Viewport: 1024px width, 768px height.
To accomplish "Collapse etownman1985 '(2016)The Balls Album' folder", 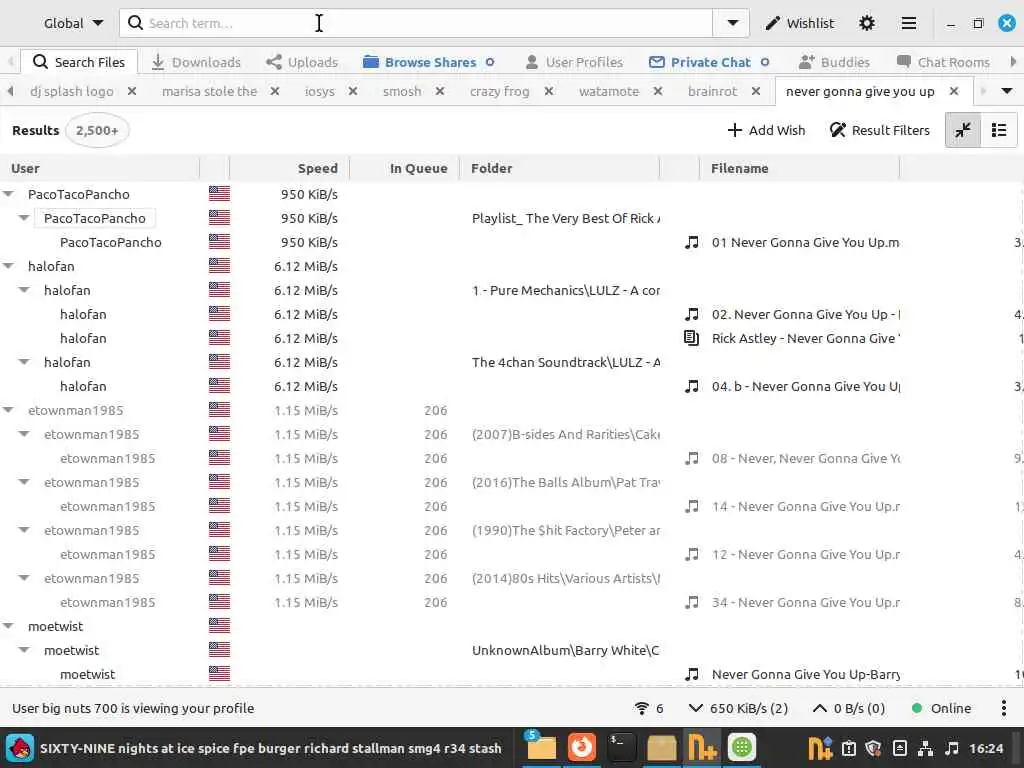I will (24, 482).
